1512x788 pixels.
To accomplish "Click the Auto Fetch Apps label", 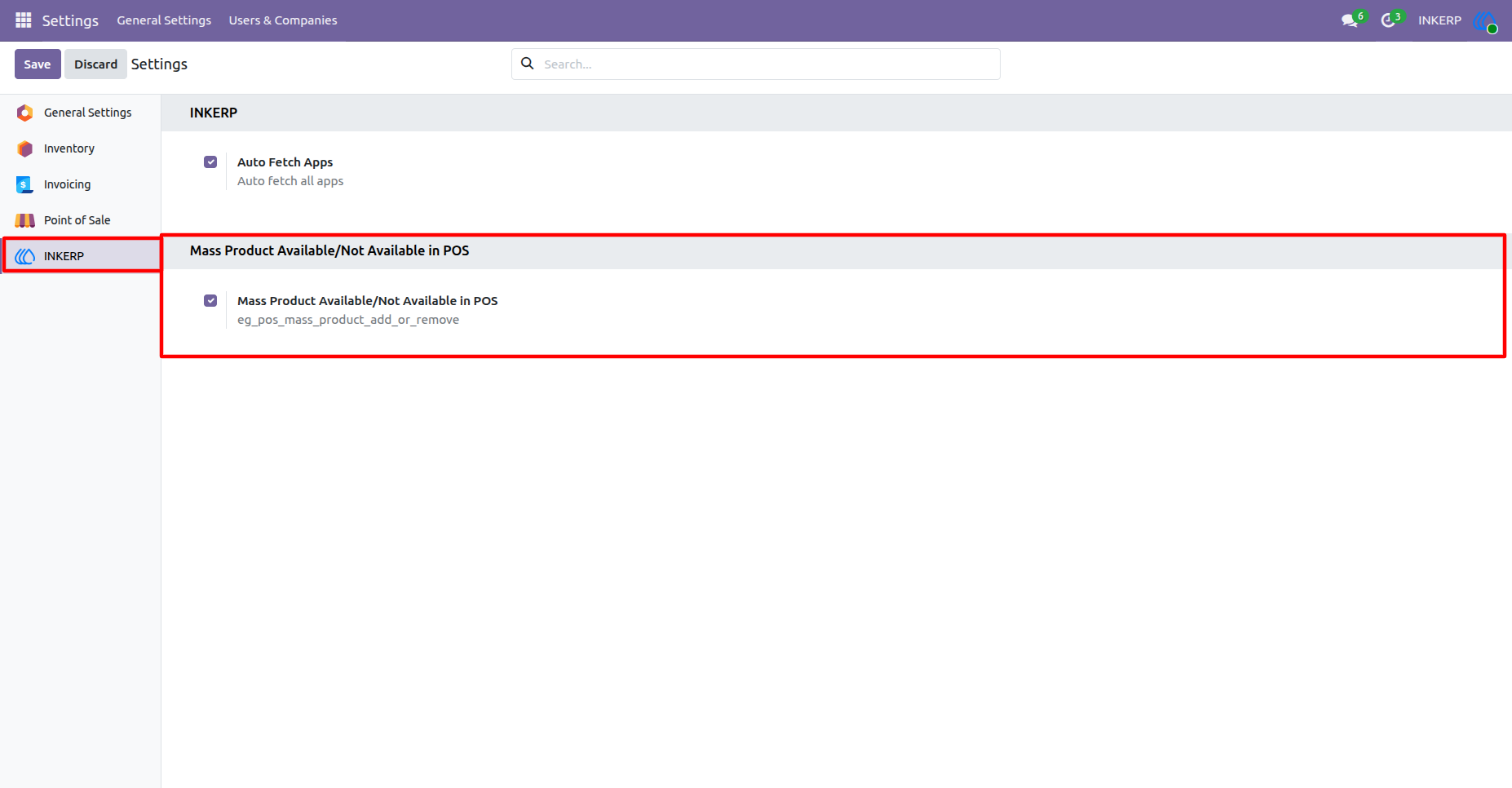I will (285, 162).
